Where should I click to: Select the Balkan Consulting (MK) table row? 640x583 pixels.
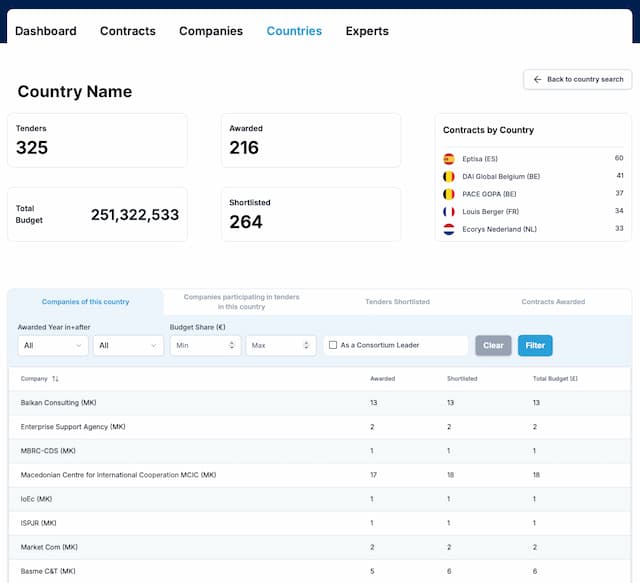coord(320,403)
